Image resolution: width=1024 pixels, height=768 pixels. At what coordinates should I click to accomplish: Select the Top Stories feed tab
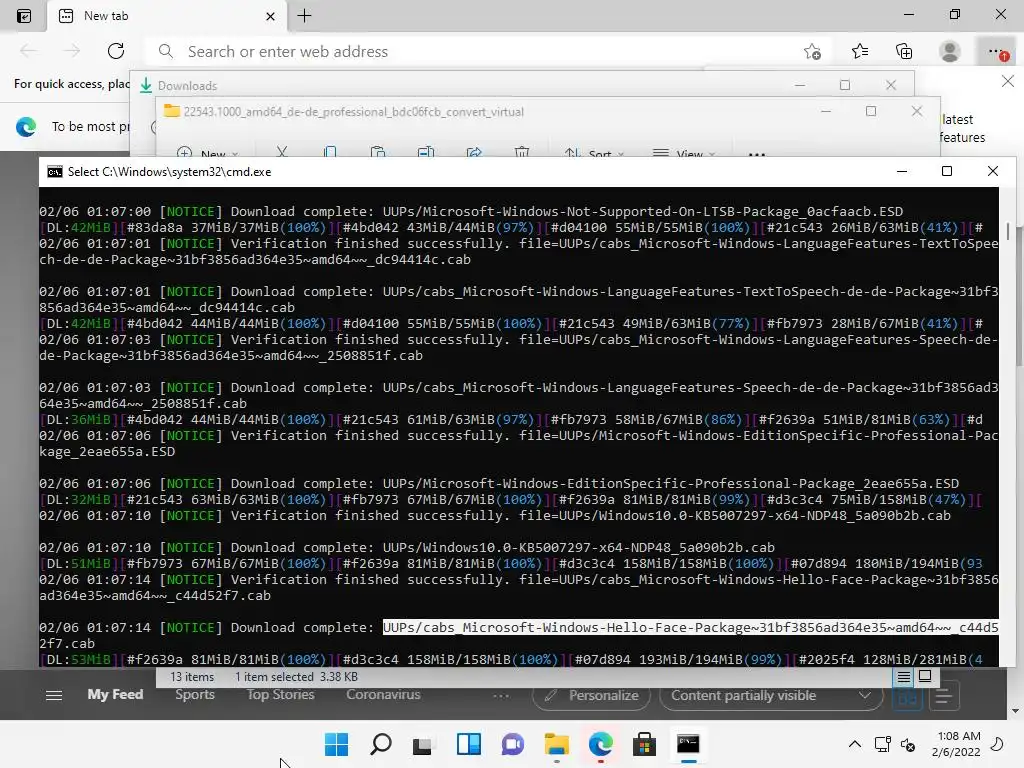point(280,694)
